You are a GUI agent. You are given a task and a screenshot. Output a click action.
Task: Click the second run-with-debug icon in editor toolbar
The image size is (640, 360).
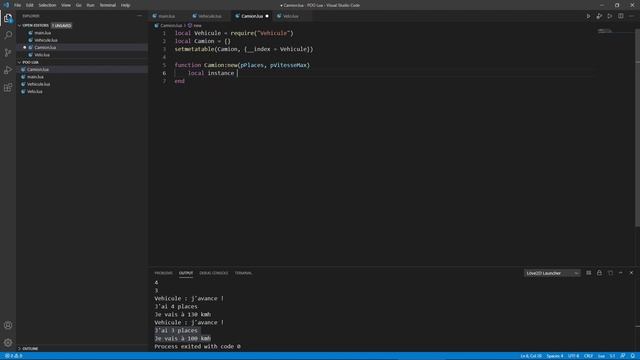599,16
